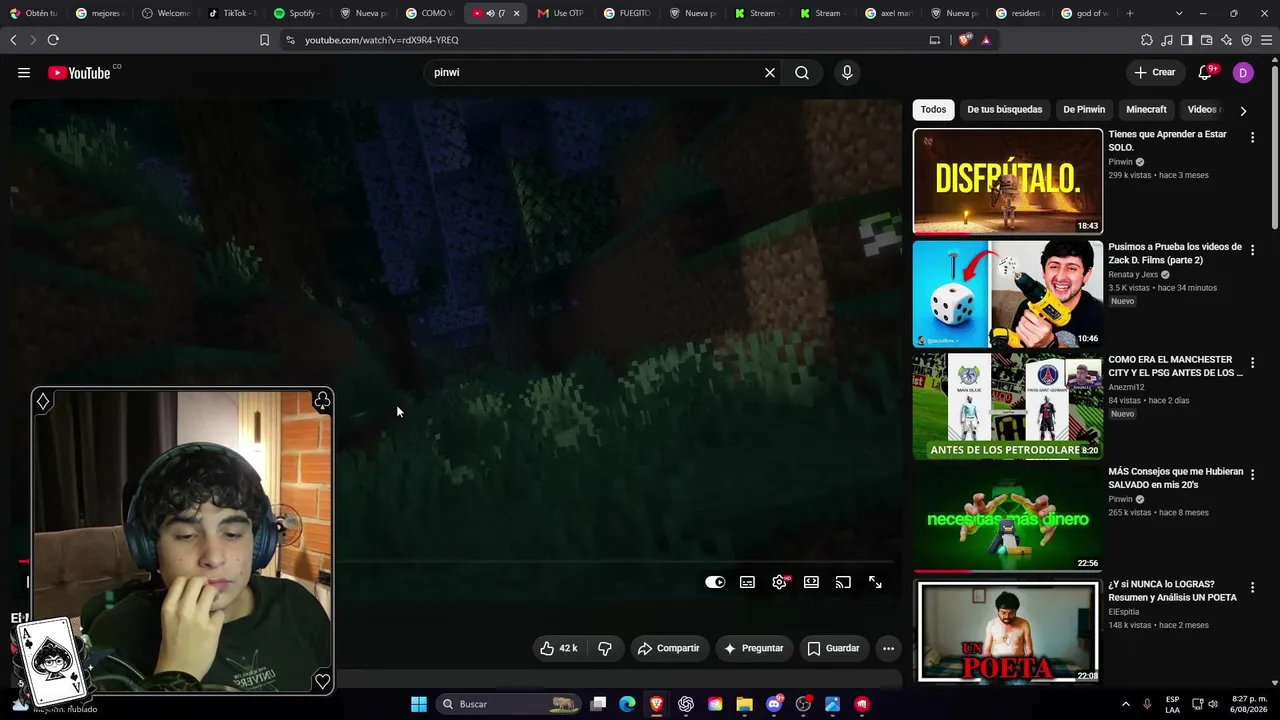Image resolution: width=1280 pixels, height=720 pixels.
Task: Open the tab search dropdown arrow
Action: pyautogui.click(x=1179, y=13)
